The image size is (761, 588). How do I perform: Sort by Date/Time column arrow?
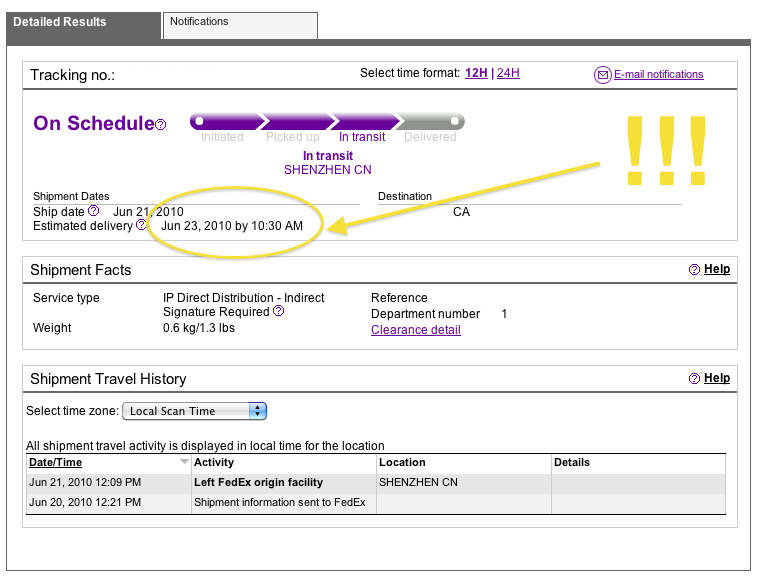click(x=183, y=463)
